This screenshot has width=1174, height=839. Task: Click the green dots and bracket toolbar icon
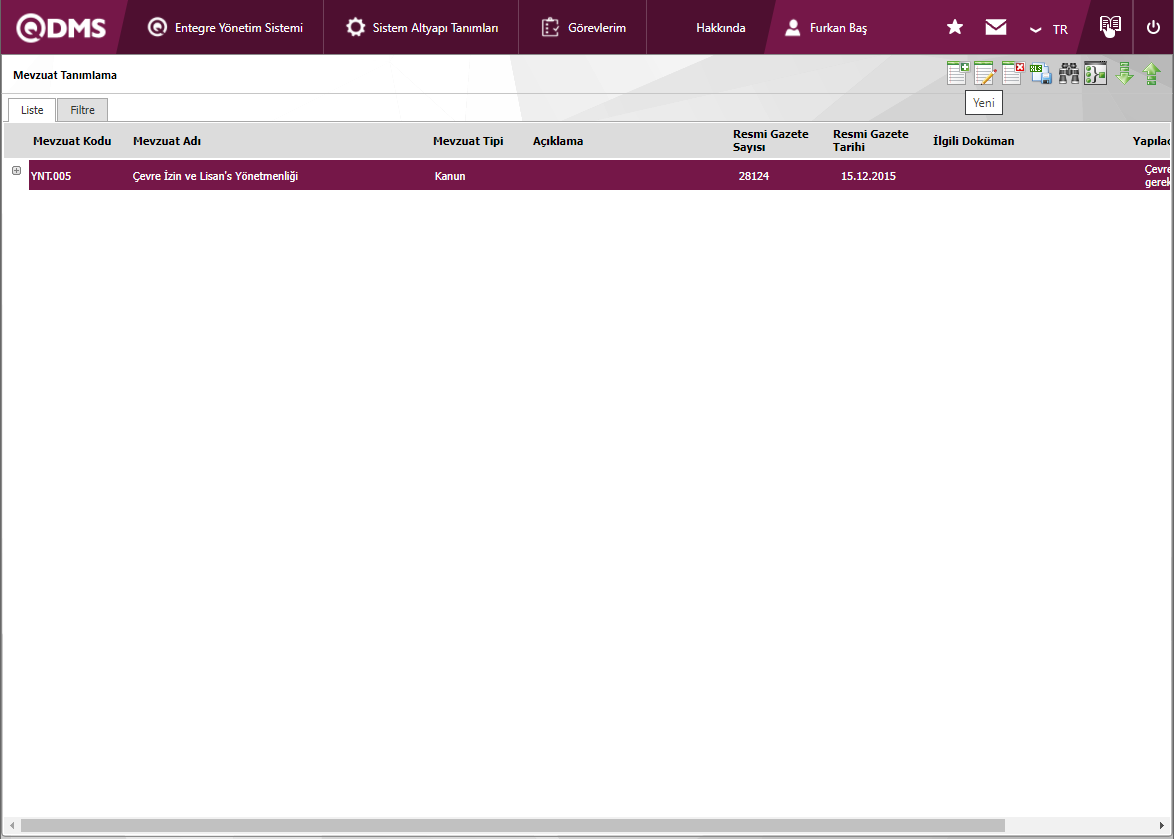point(1095,73)
